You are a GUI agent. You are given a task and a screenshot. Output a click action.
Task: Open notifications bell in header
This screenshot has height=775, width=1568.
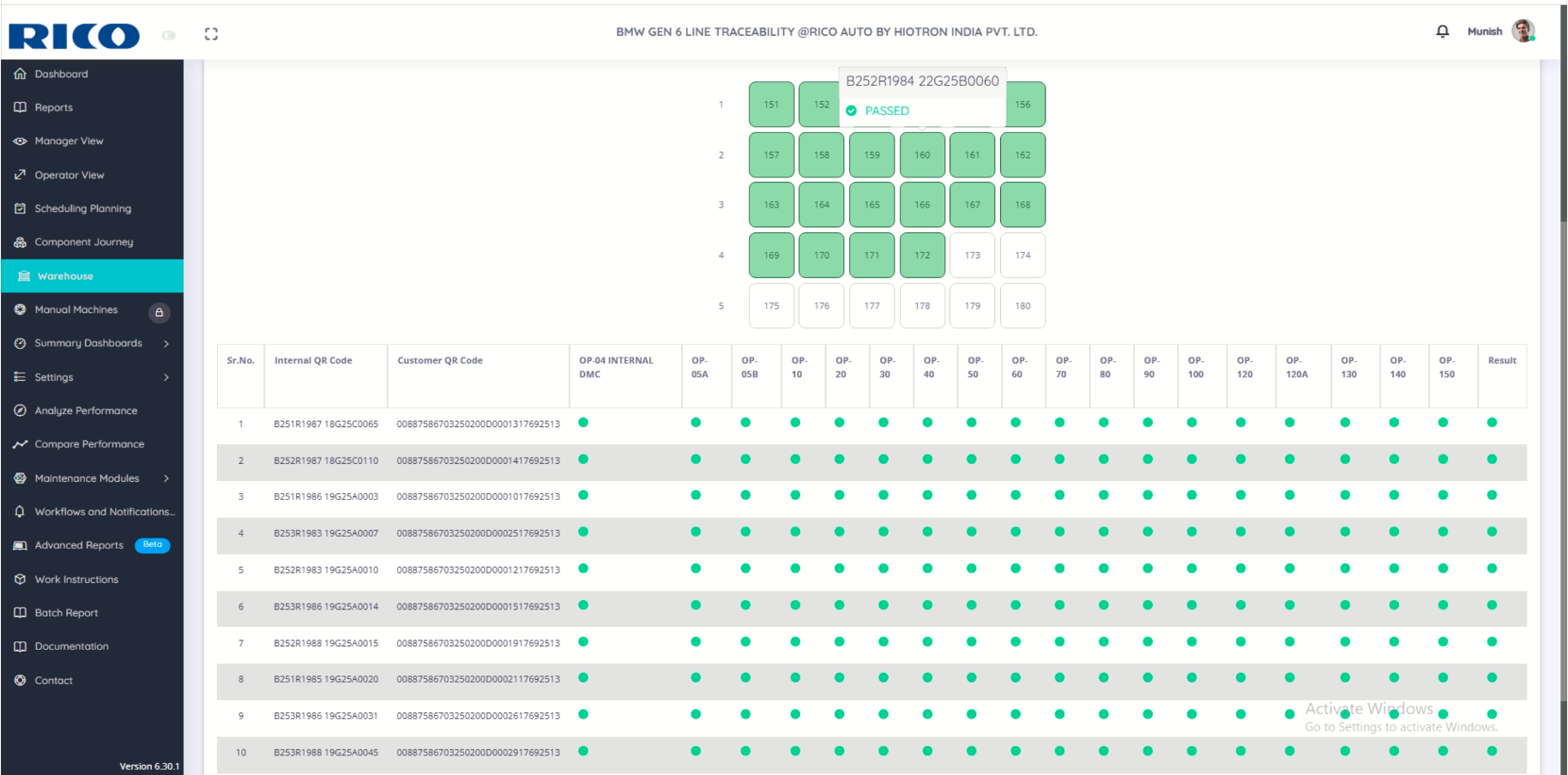point(1443,32)
